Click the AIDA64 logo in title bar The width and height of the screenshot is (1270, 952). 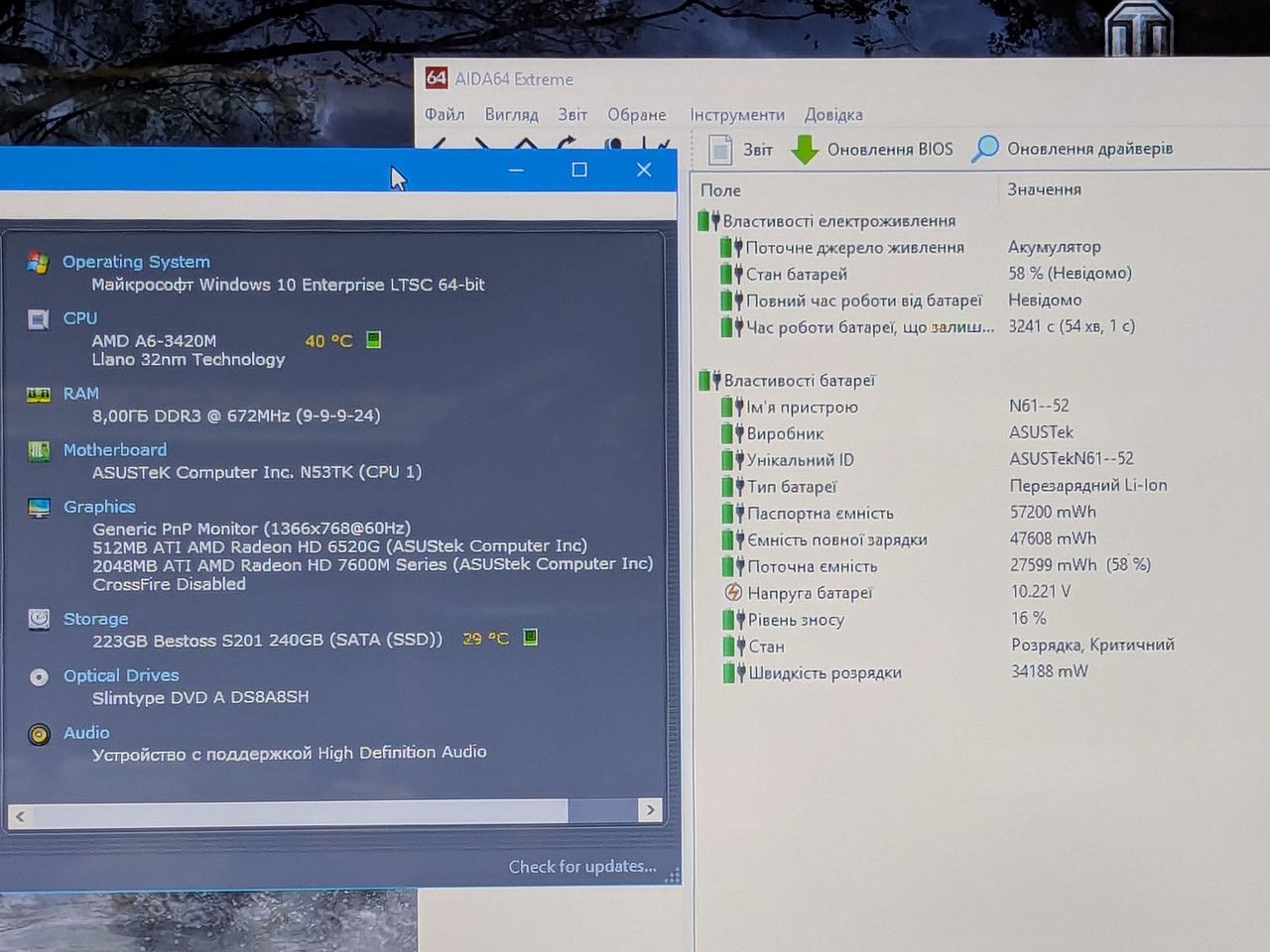point(436,77)
